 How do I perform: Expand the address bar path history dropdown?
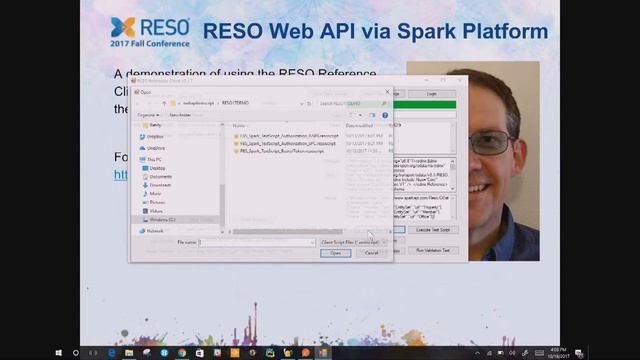[x=302, y=104]
